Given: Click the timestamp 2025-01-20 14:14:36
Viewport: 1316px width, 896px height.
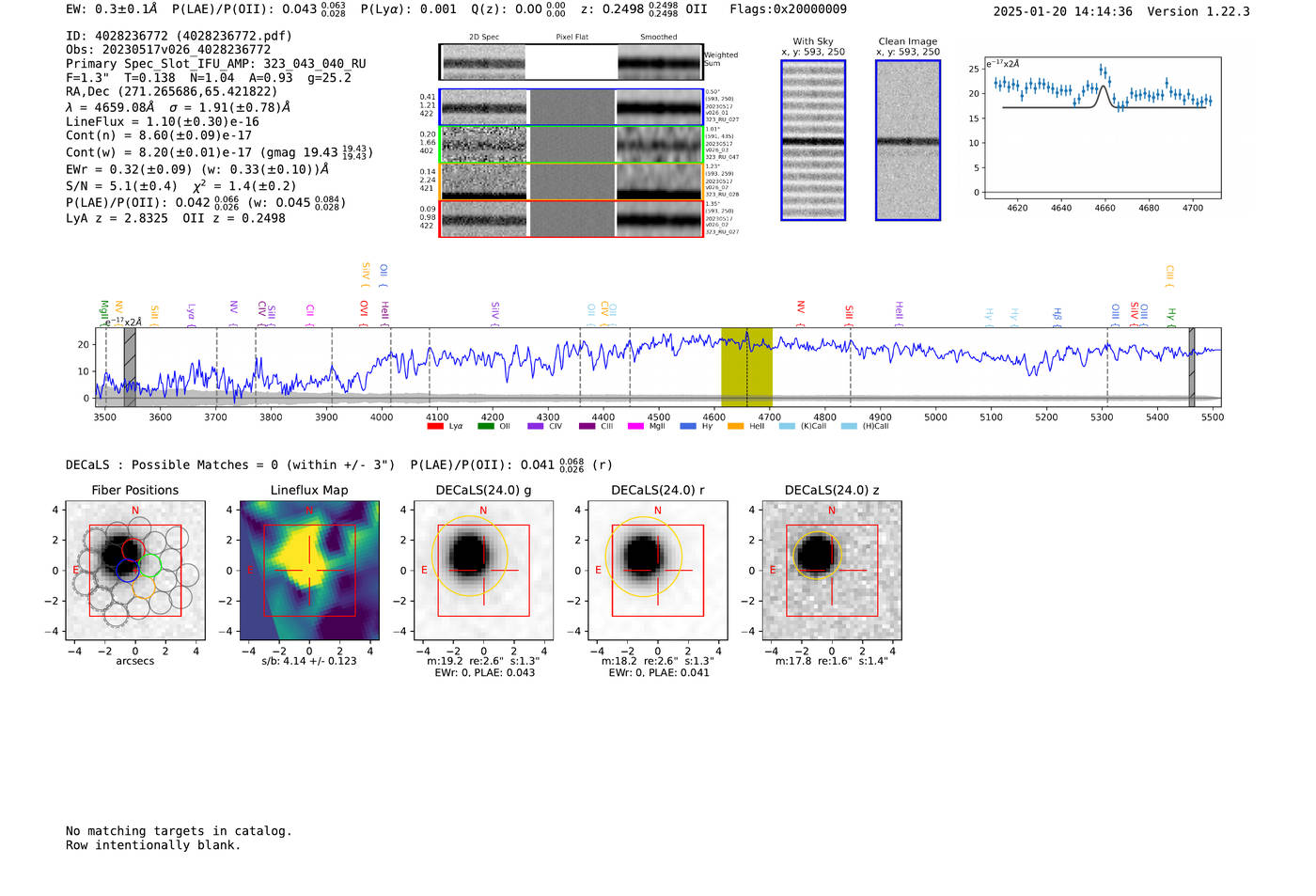Looking at the screenshot, I should click(1062, 11).
